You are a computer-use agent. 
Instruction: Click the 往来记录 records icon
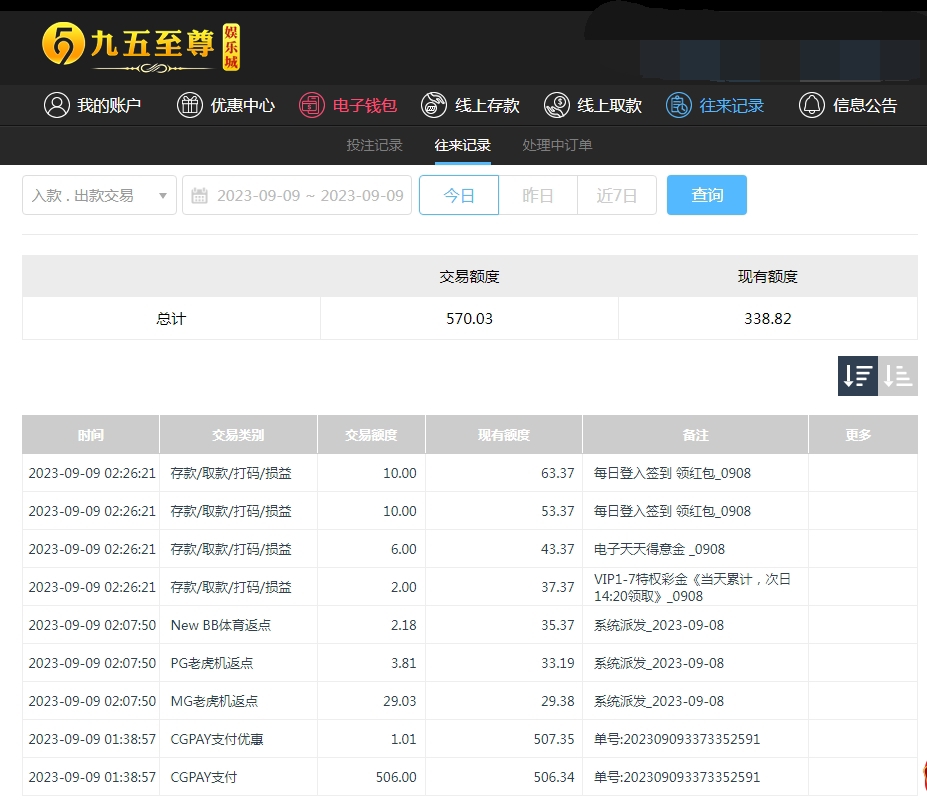click(679, 105)
